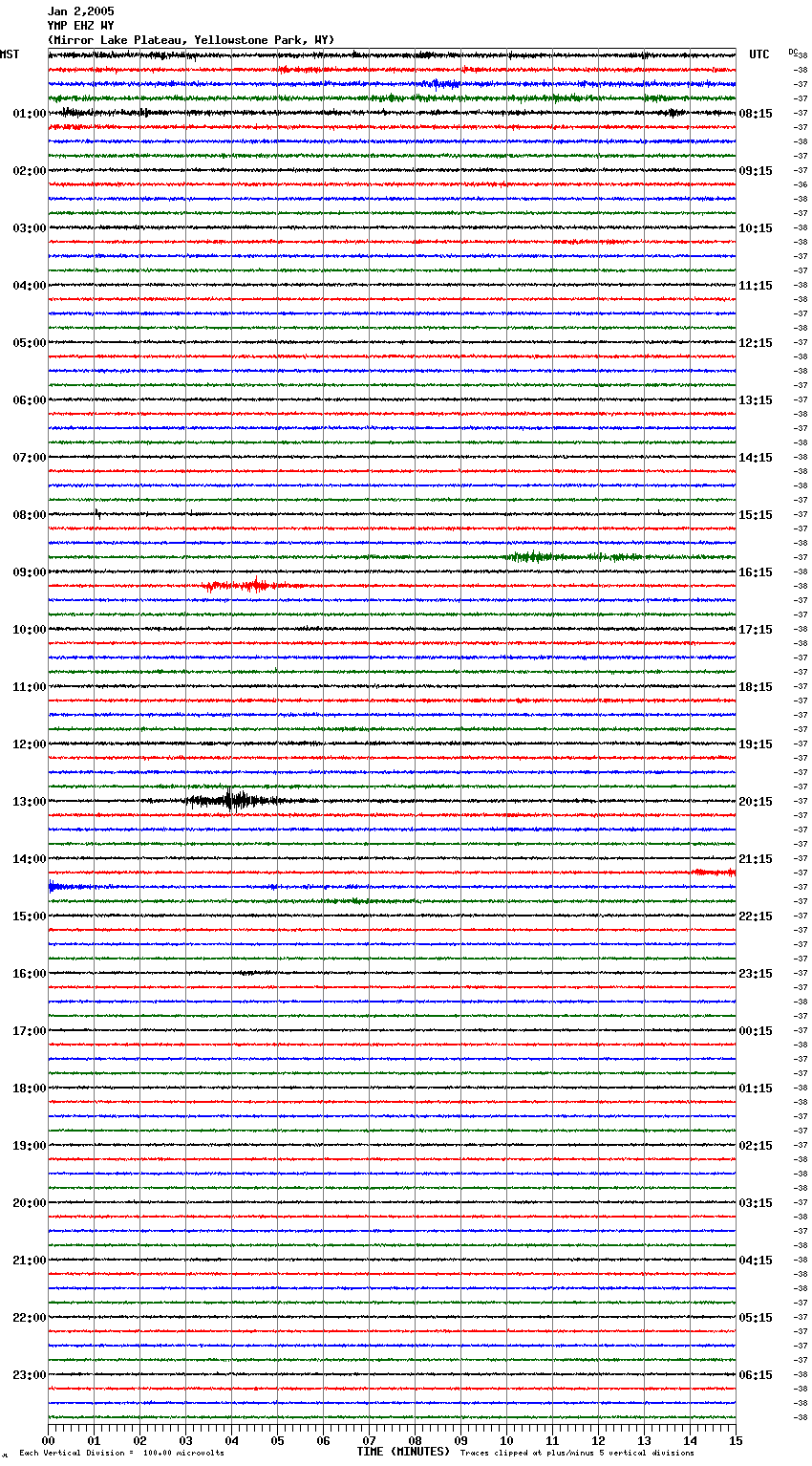This screenshot has height=1466, width=812.
Task: Click the 15:15 UTC time label
Action: 756,515
